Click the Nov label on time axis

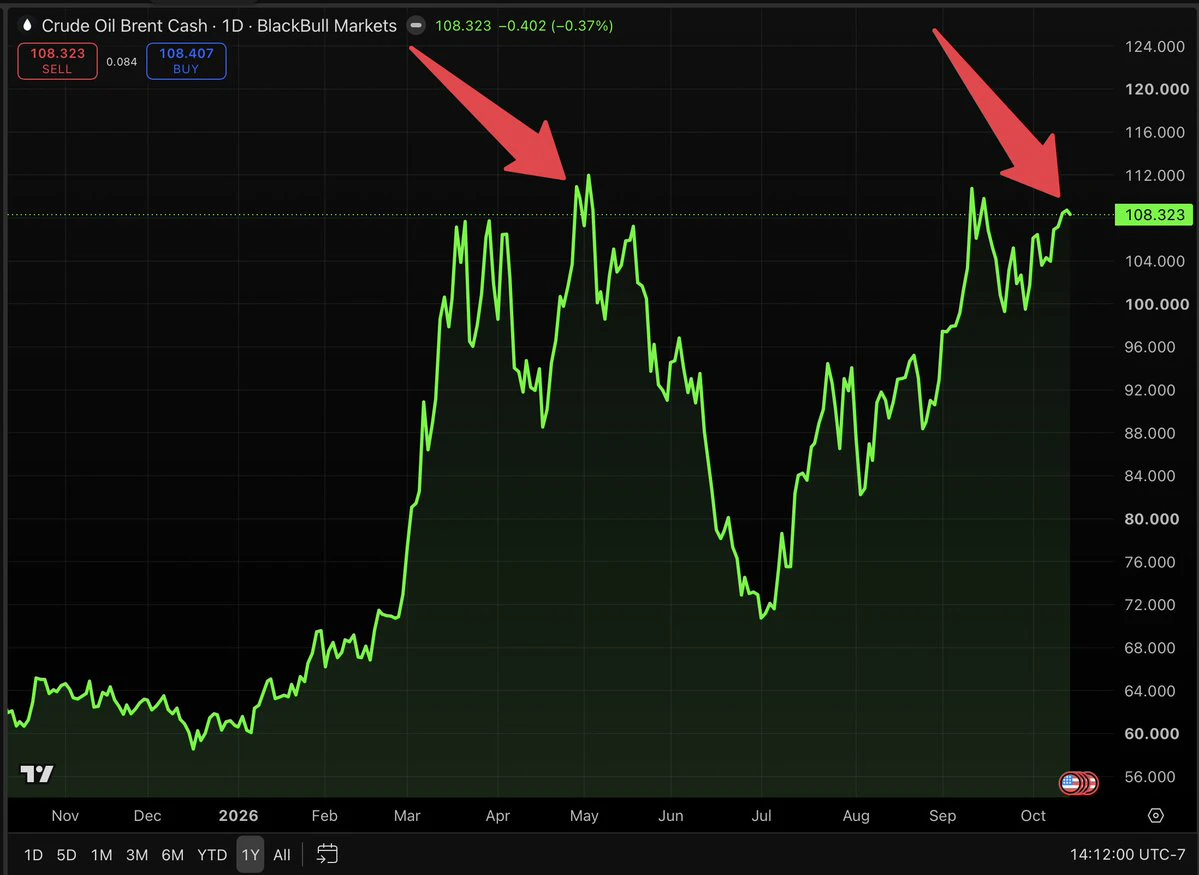pos(65,815)
